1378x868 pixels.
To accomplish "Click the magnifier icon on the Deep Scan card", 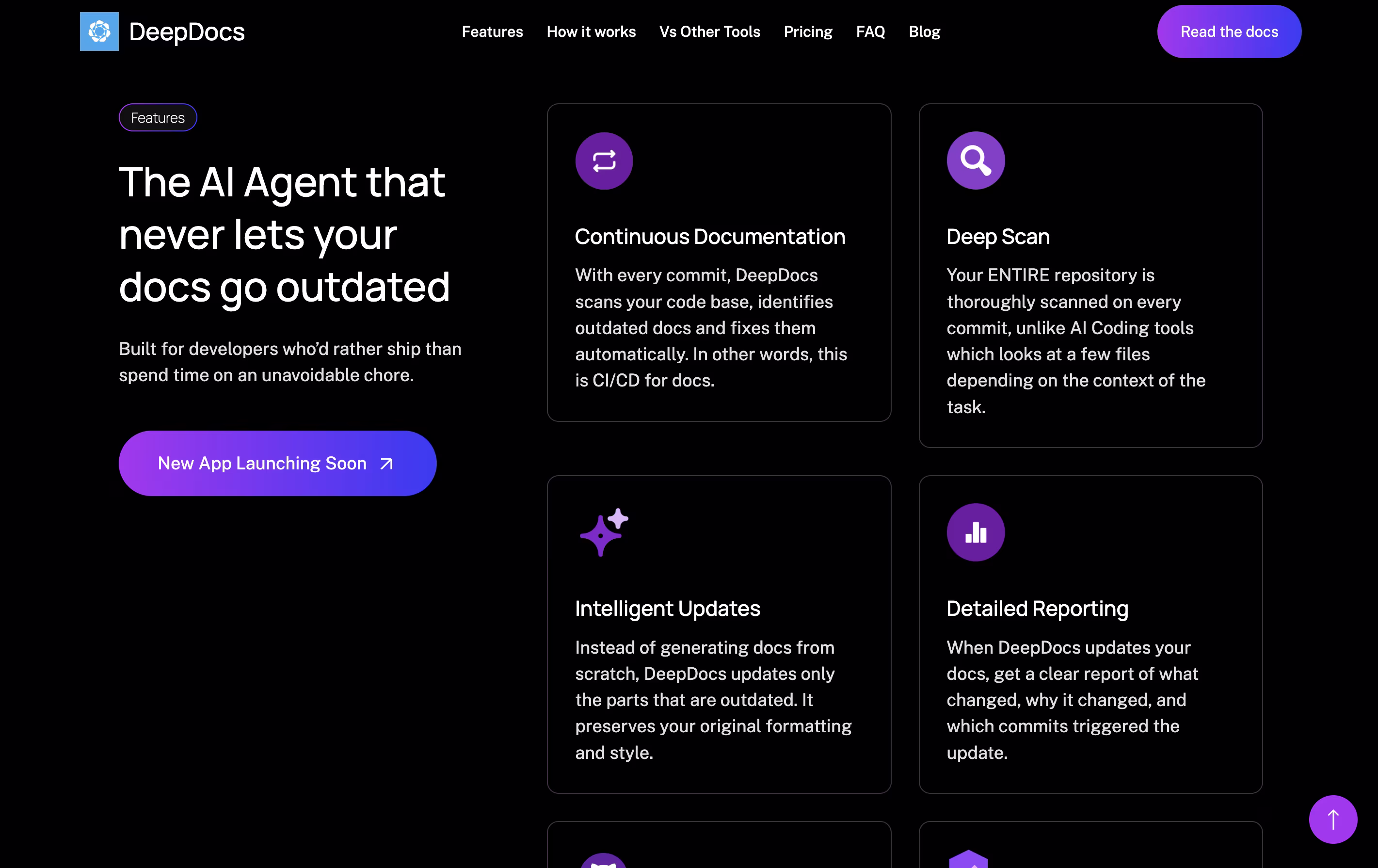I will coord(976,161).
